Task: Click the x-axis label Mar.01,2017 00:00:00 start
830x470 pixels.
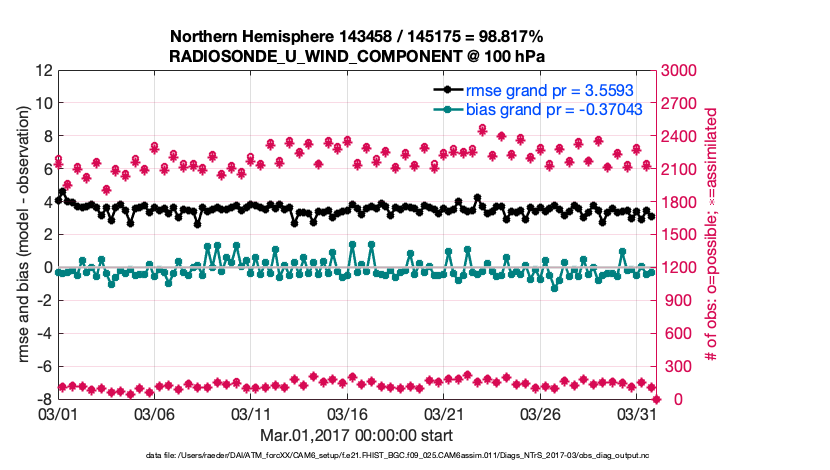Action: 357,435
